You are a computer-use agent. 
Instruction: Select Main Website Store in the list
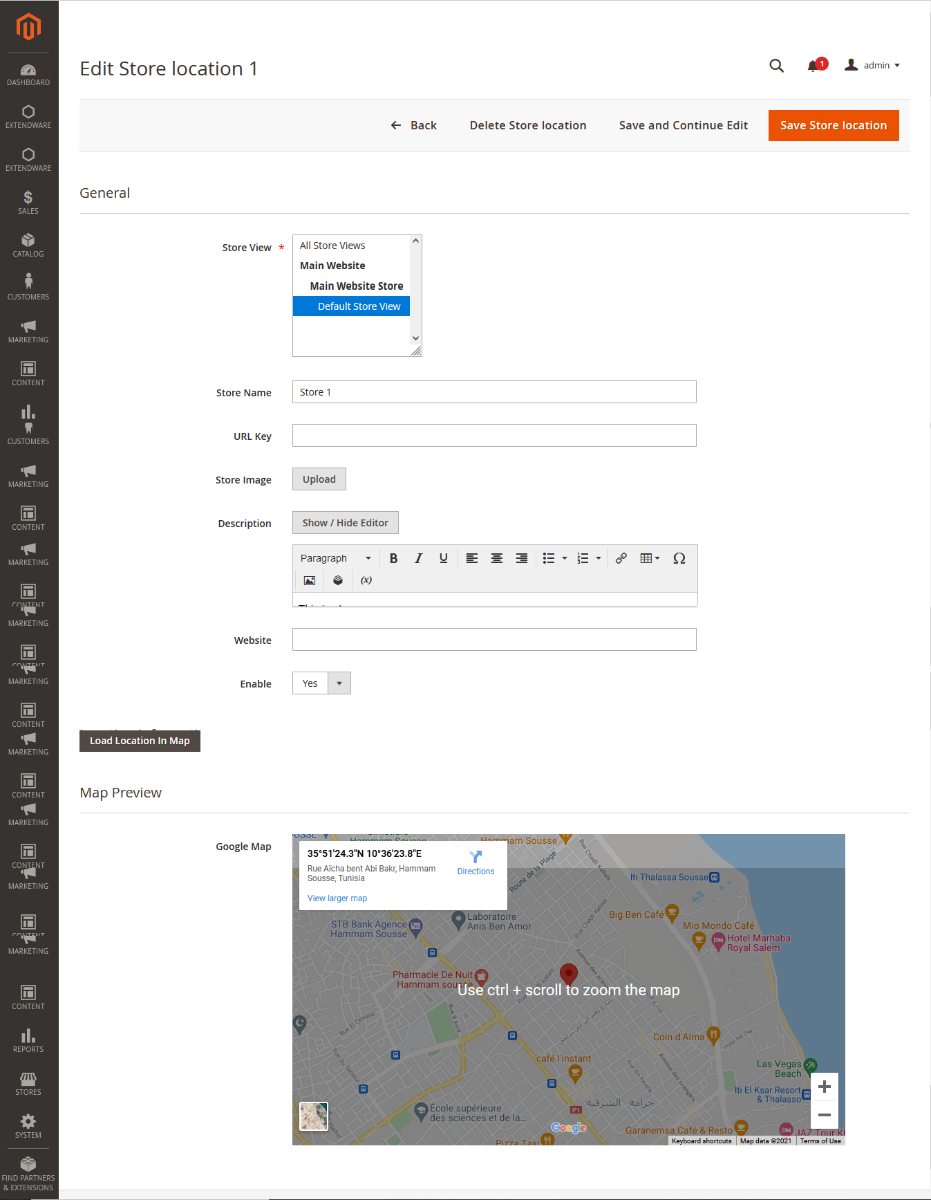[x=351, y=286]
